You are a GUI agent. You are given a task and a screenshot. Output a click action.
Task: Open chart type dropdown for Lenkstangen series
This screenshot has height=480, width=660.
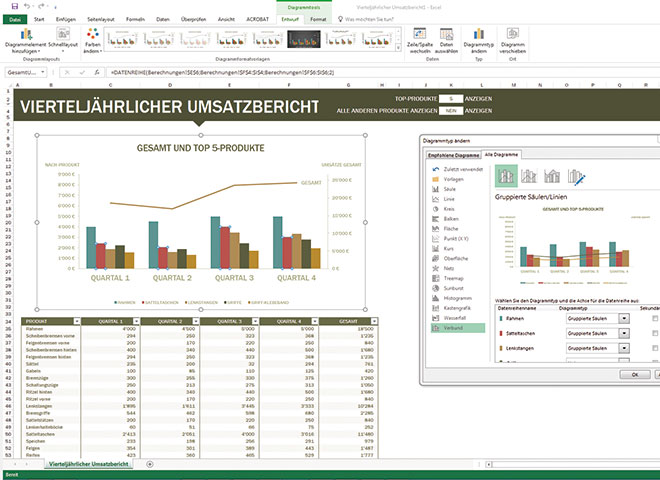[624, 348]
